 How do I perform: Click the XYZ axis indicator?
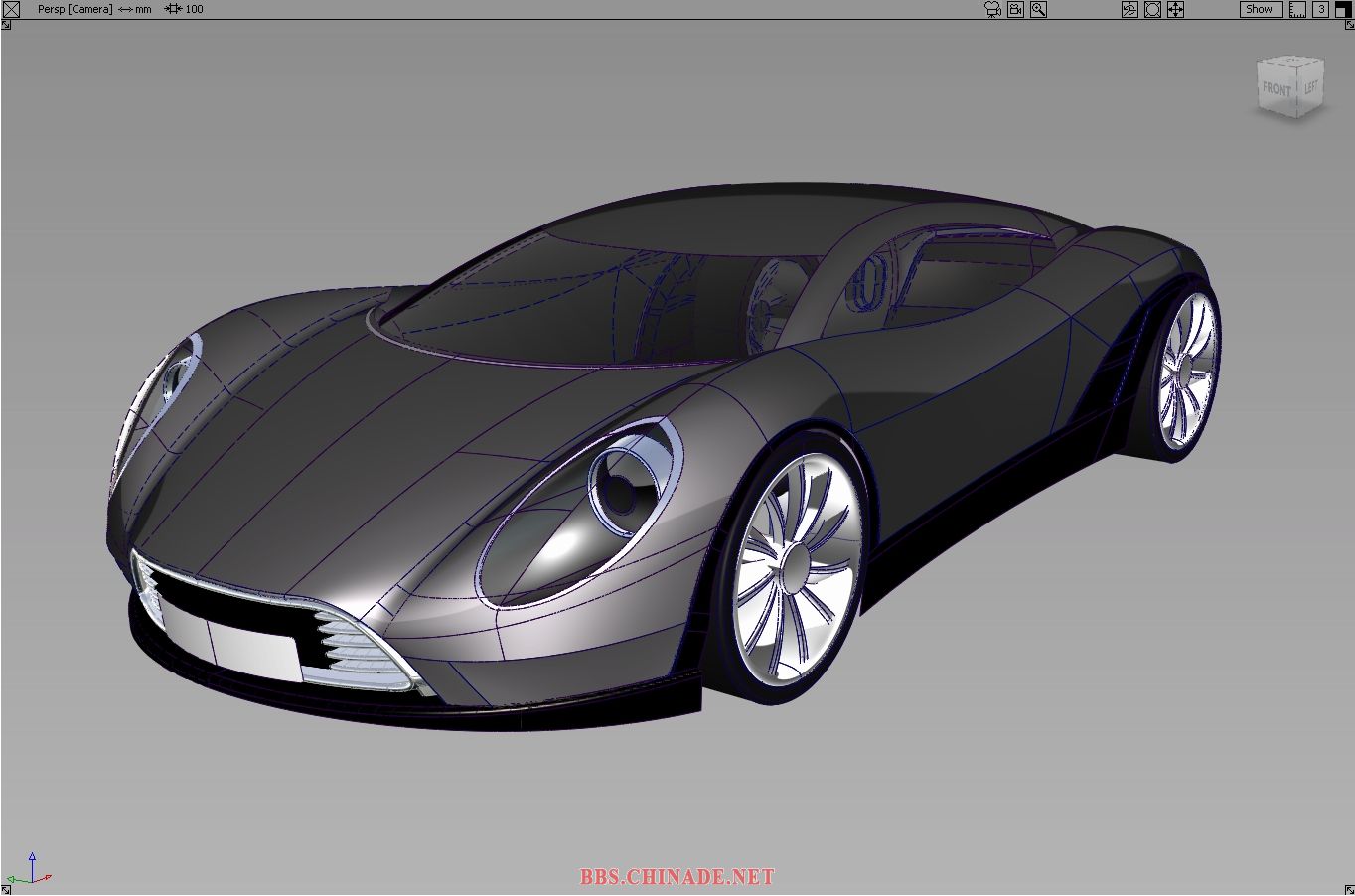pyautogui.click(x=28, y=869)
